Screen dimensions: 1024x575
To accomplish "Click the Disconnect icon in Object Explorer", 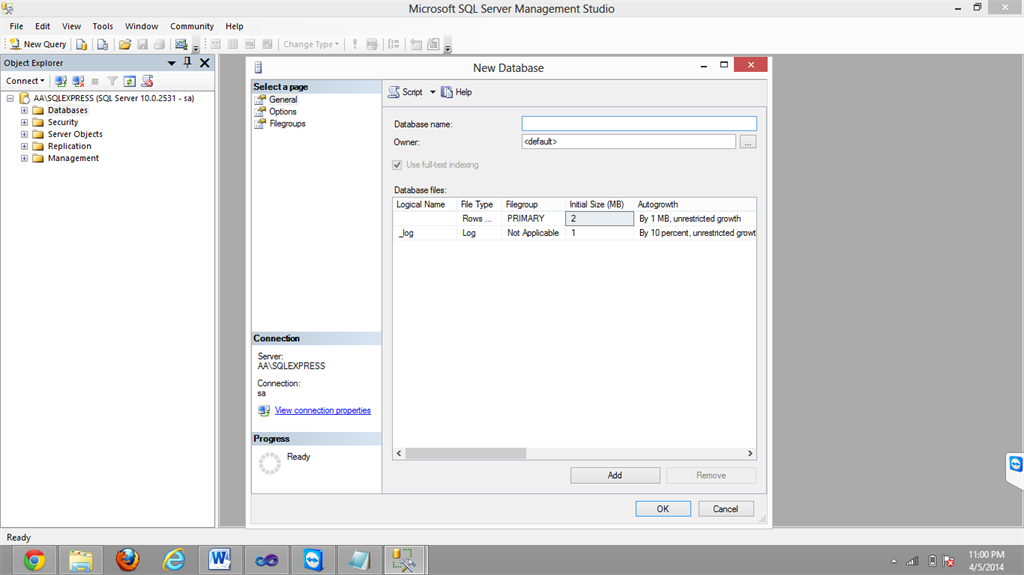I will click(78, 81).
